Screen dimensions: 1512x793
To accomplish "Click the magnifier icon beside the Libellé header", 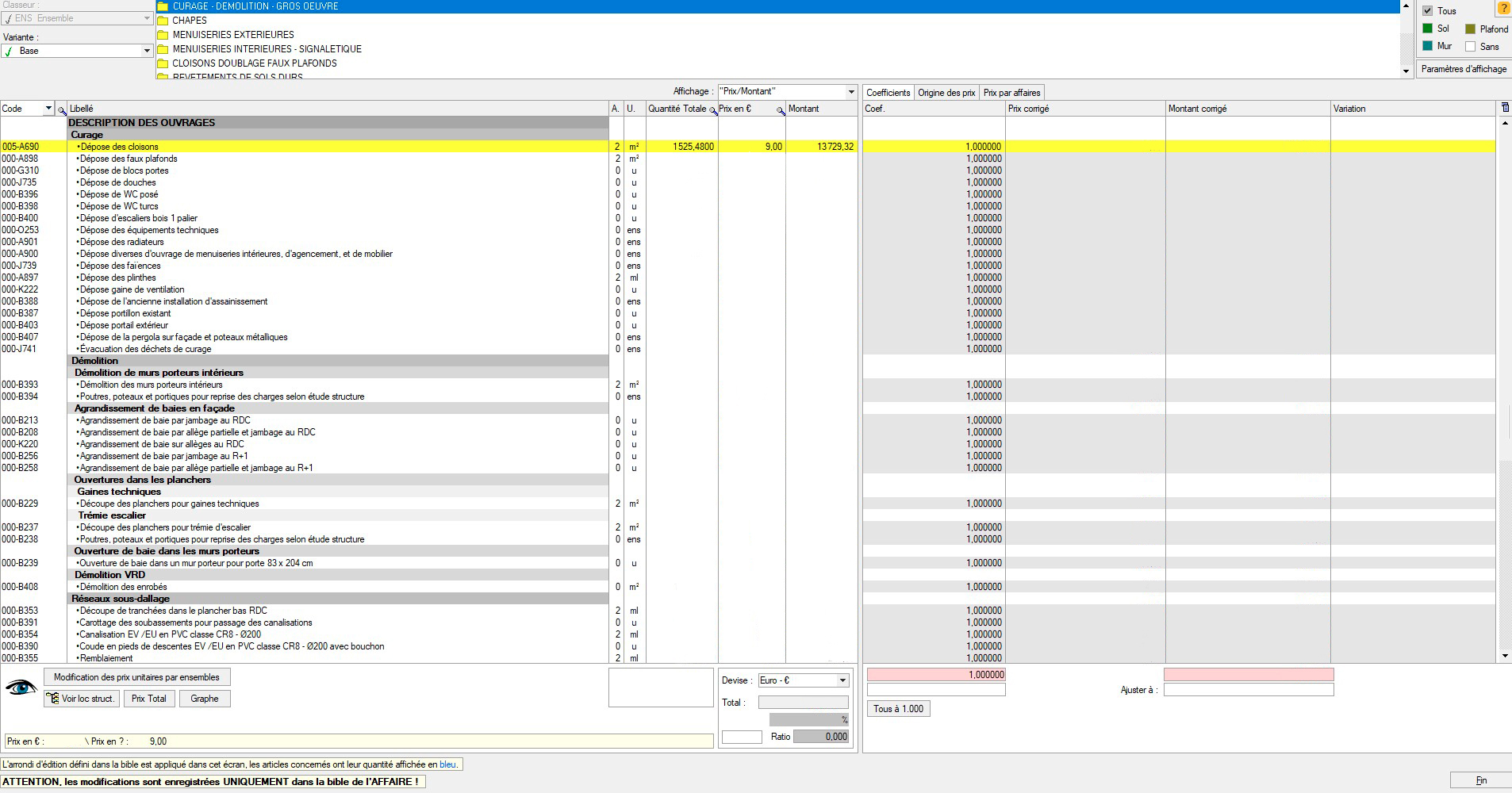I will coord(62,109).
